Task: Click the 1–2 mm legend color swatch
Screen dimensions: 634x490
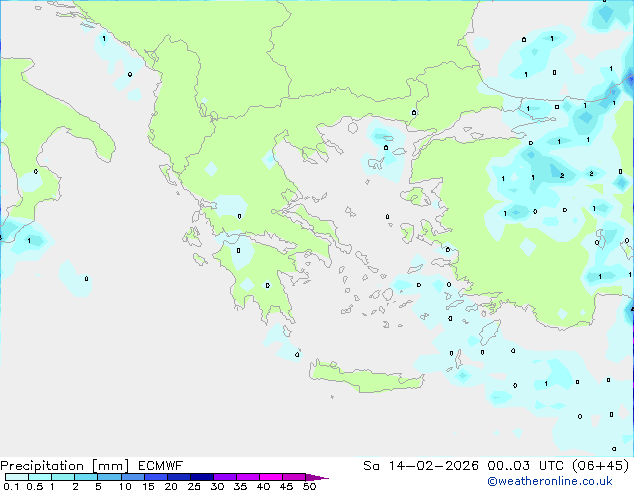Action: pos(63,477)
